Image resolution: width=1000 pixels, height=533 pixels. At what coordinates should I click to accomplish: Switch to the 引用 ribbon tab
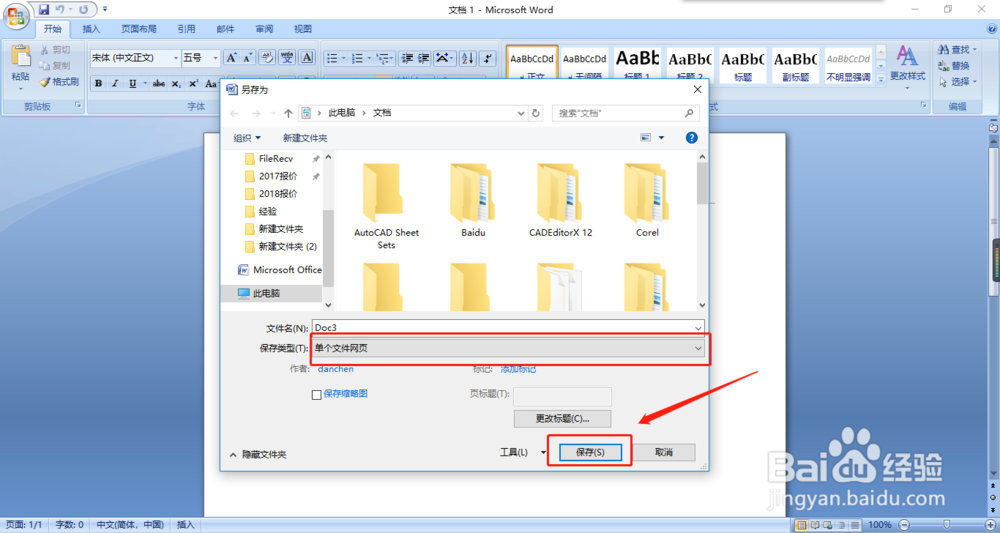186,29
